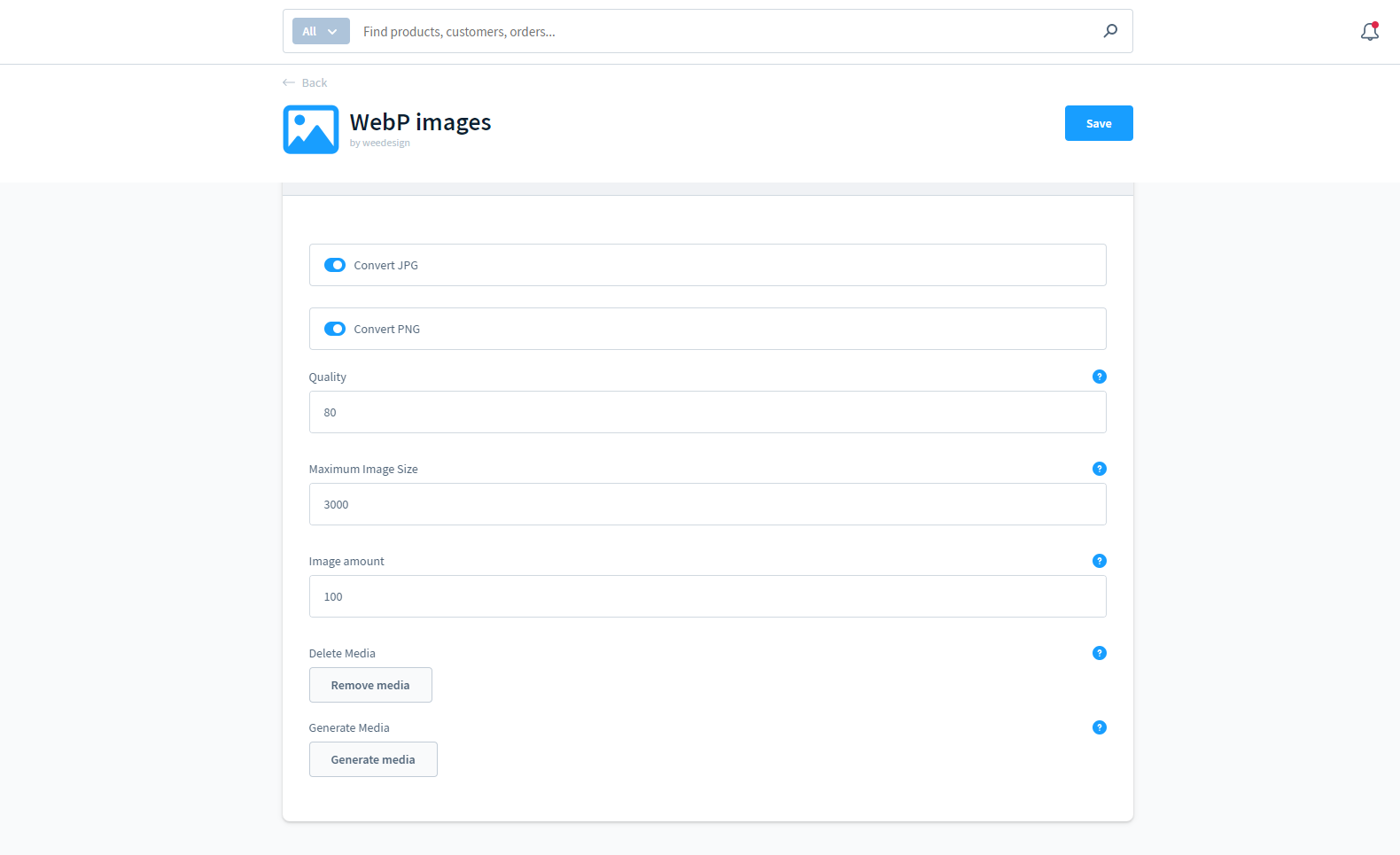The image size is (1400, 855).
Task: Show help for Maximum Image Size
Action: [1100, 469]
